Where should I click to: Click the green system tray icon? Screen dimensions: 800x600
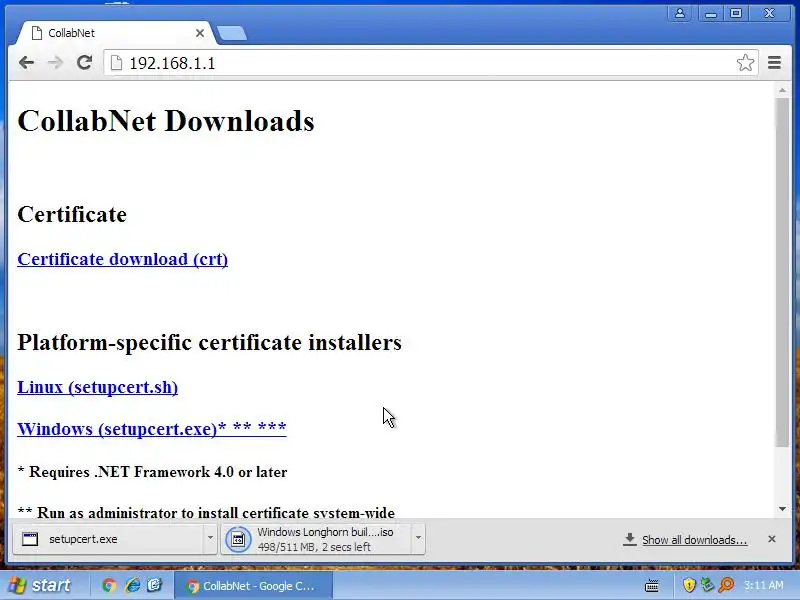point(707,585)
